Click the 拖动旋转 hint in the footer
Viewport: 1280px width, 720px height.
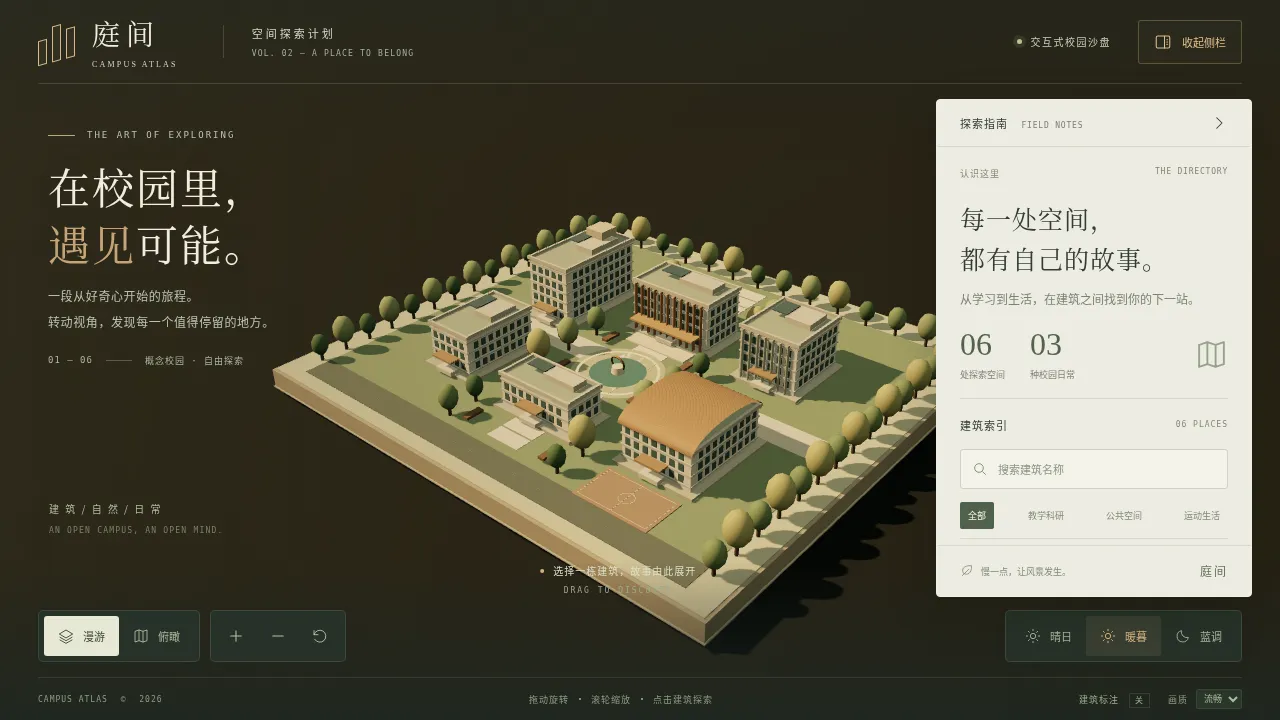(548, 700)
